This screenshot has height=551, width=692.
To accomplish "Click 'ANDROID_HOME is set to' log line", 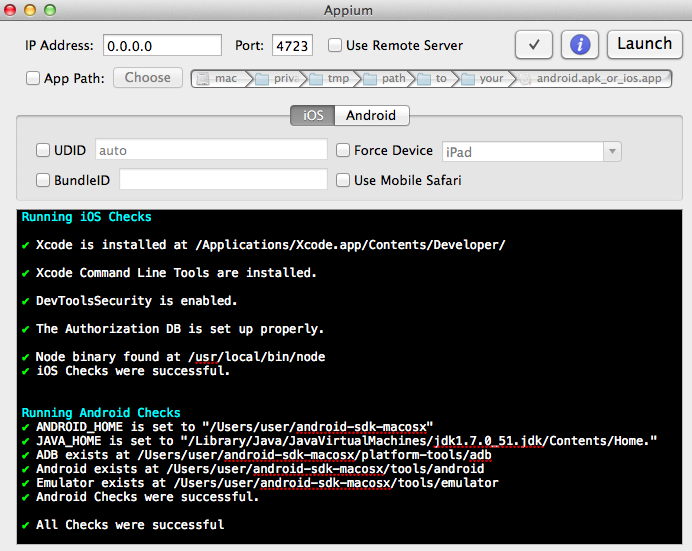I will coord(227,427).
